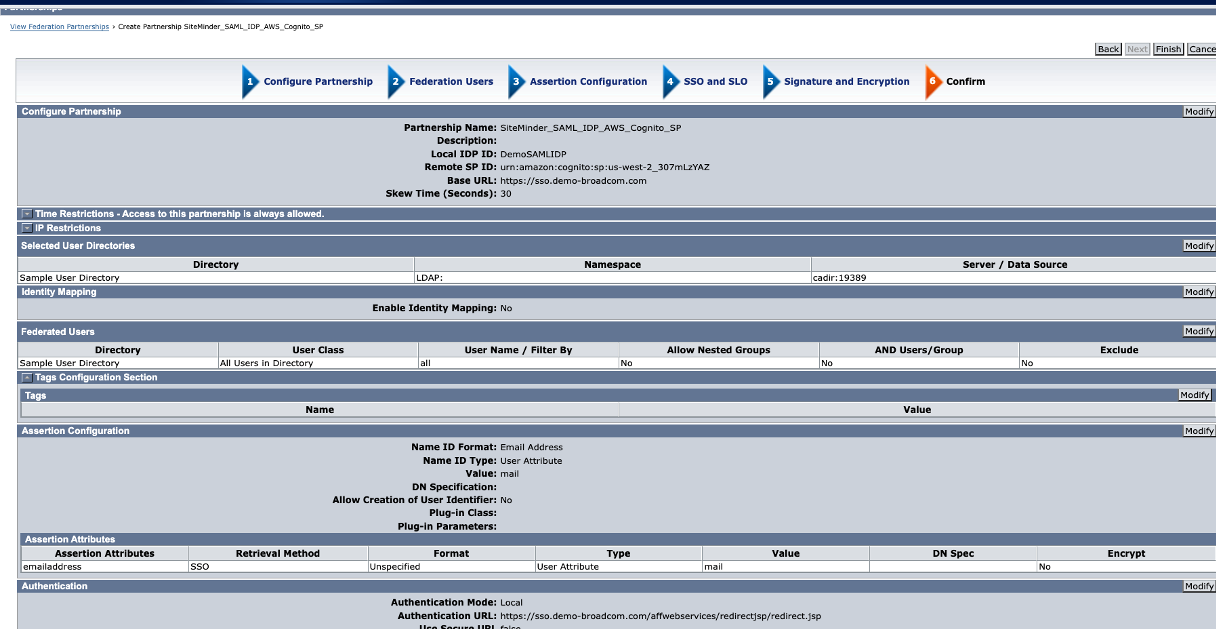Modify the Configure Partnership section
Screen dimensions: 1216x629
(x=1199, y=112)
